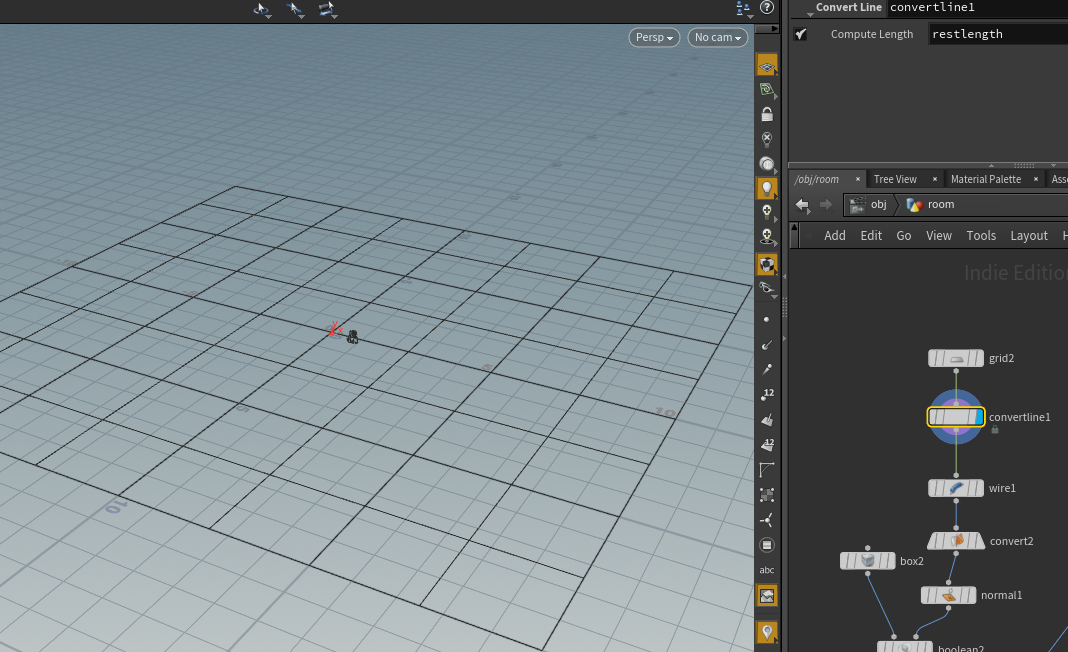Viewport: 1068px width, 652px height.
Task: Click the lock icon under convertline1 label
Action: point(995,430)
